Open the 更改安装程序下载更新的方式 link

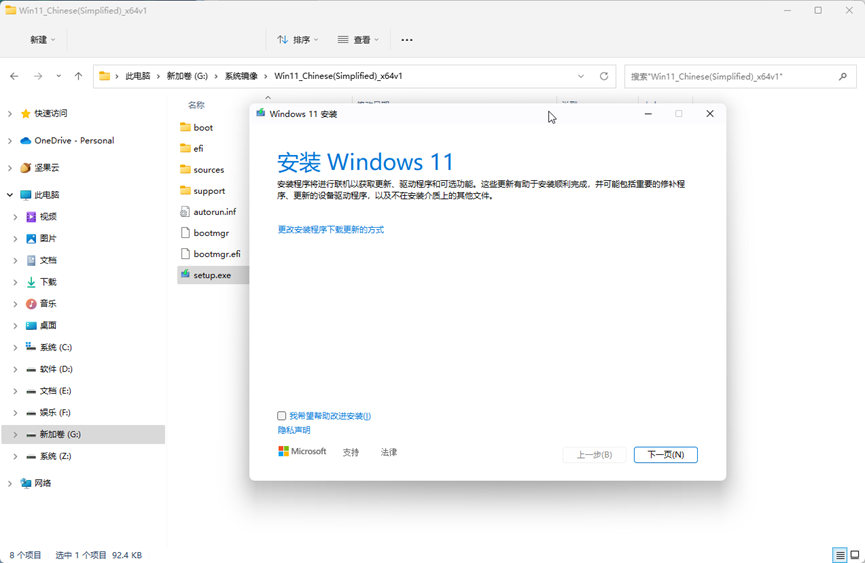(330, 229)
